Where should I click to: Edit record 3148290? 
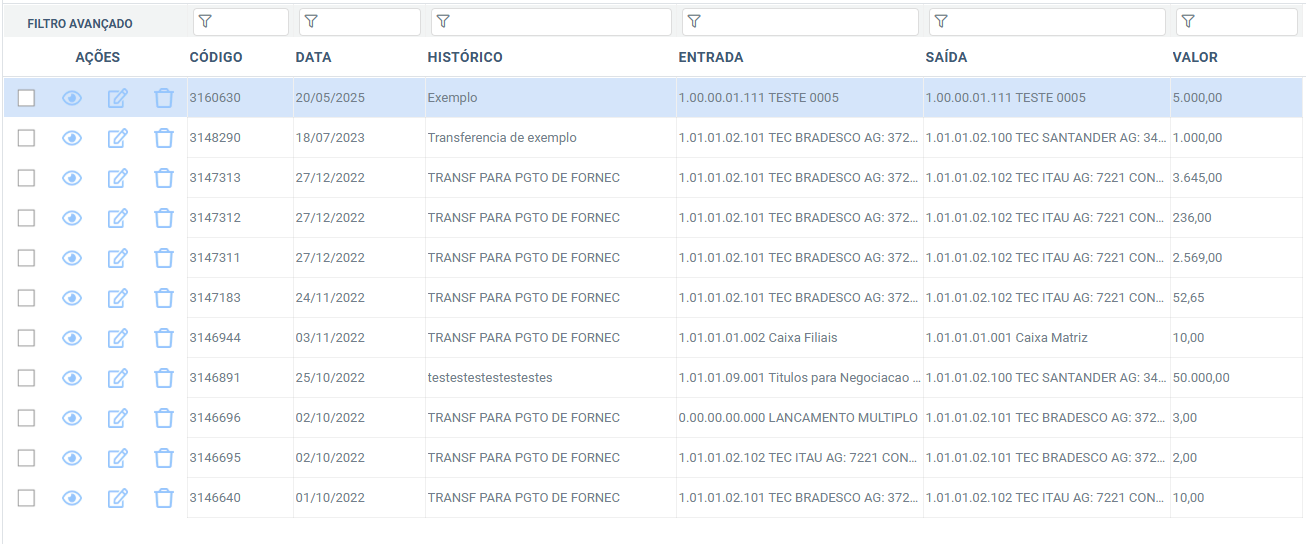pyautogui.click(x=118, y=138)
